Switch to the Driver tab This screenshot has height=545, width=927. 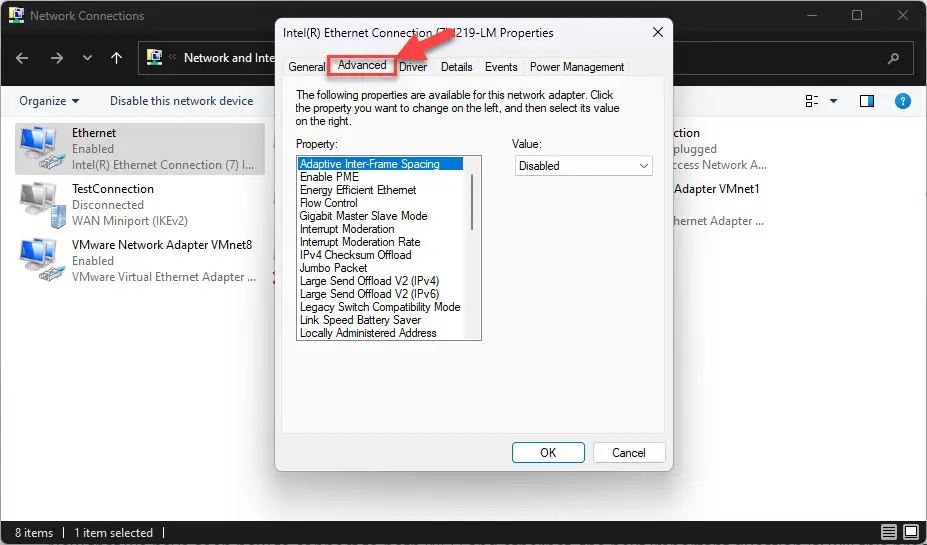pyautogui.click(x=413, y=67)
